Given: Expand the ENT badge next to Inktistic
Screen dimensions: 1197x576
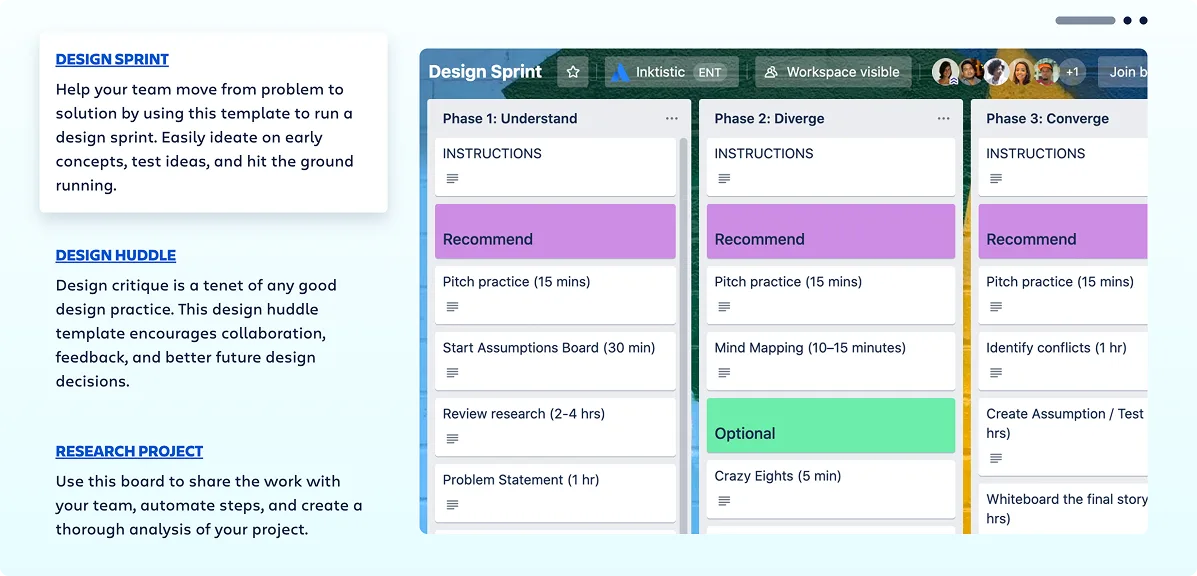Looking at the screenshot, I should pos(710,71).
